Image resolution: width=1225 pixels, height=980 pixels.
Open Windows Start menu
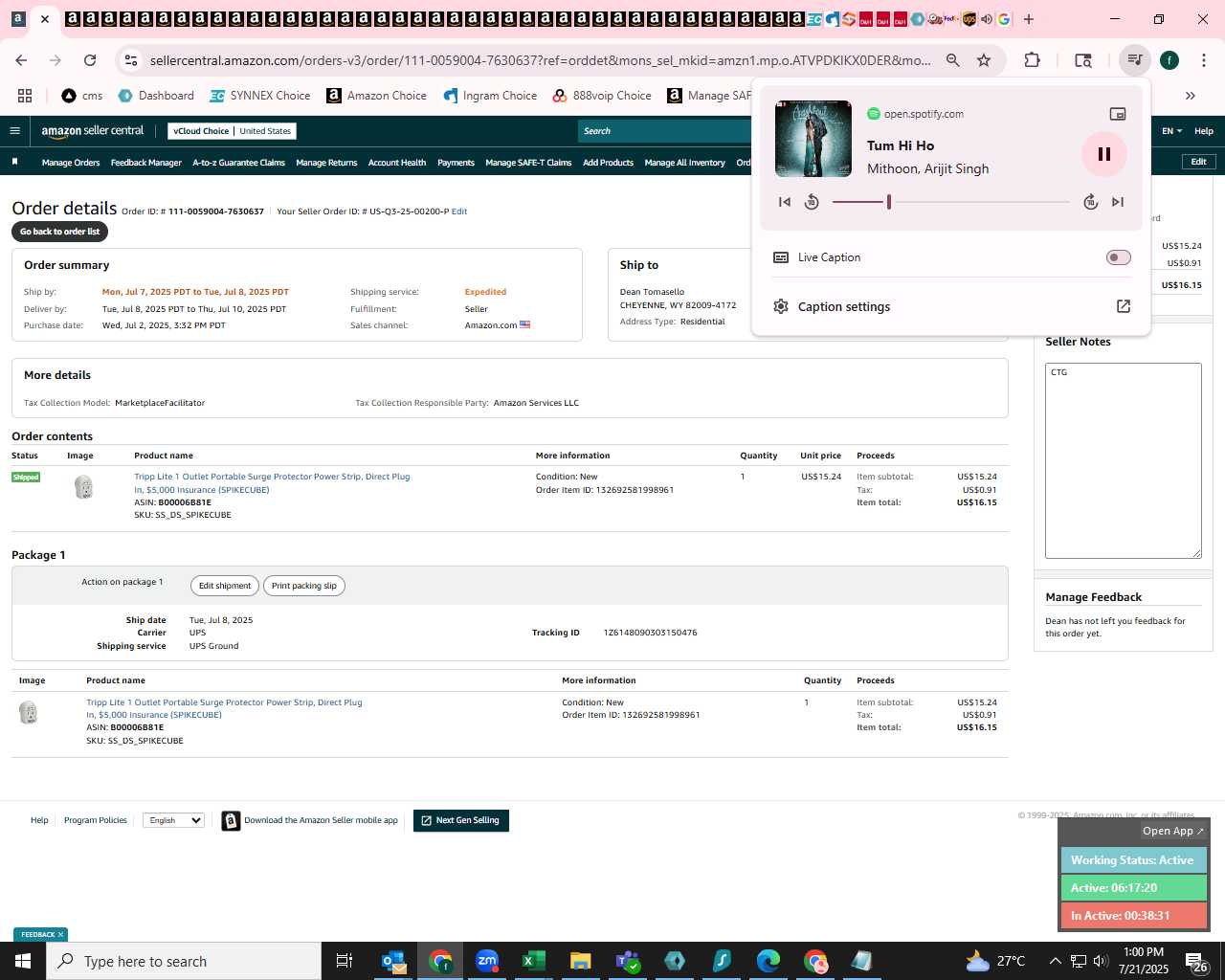pos(23,961)
